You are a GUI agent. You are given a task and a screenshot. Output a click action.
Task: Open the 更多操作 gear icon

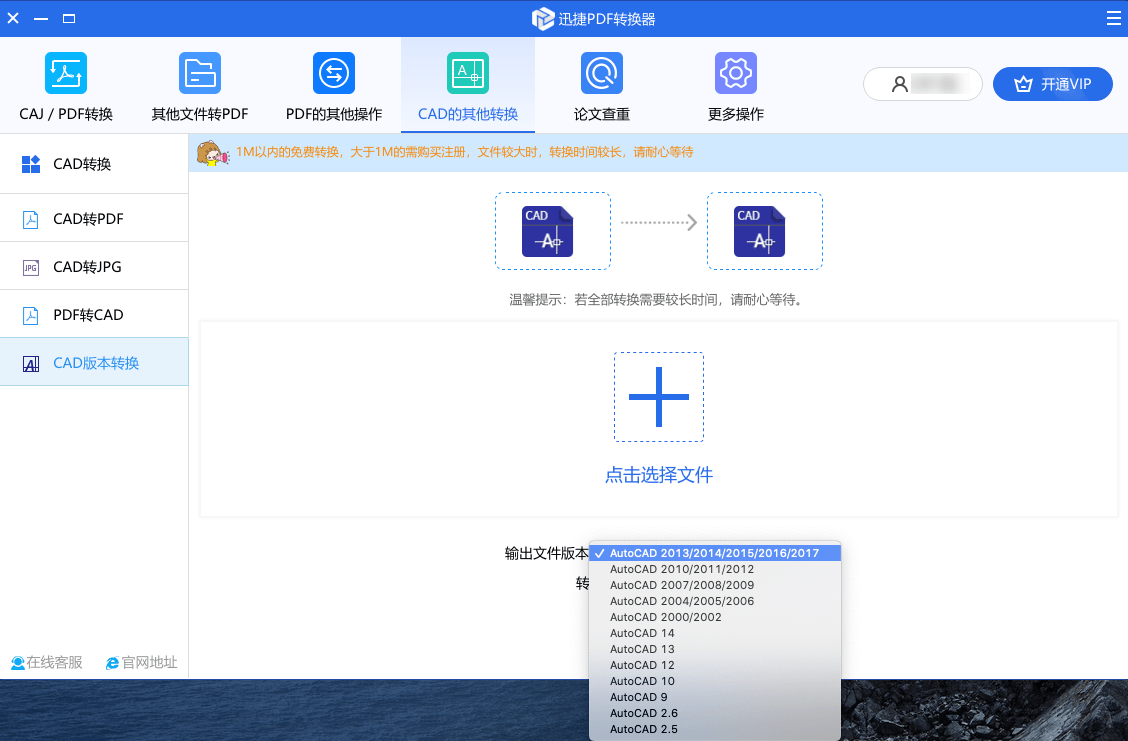click(735, 73)
